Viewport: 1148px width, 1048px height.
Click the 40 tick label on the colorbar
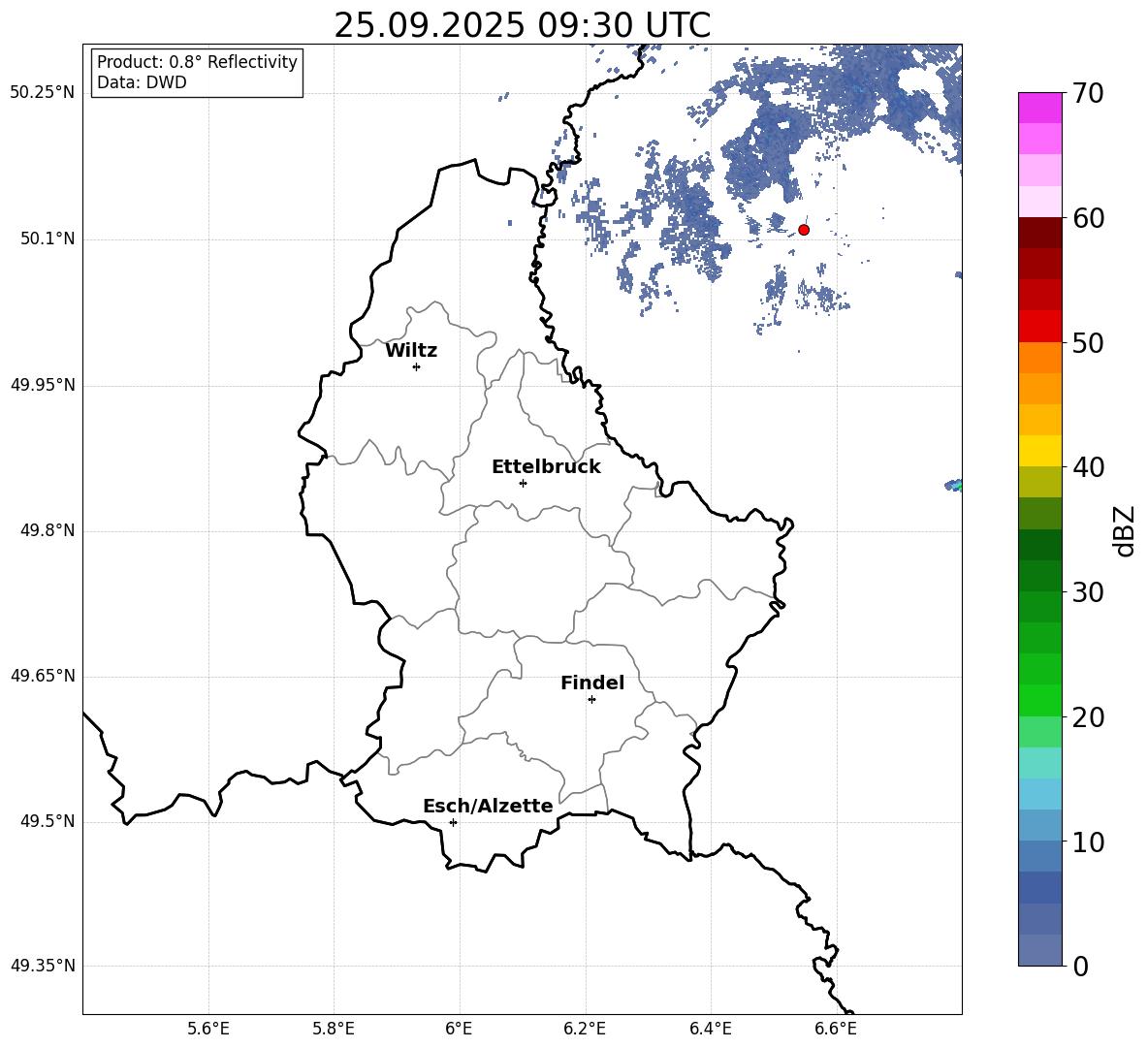click(1088, 467)
